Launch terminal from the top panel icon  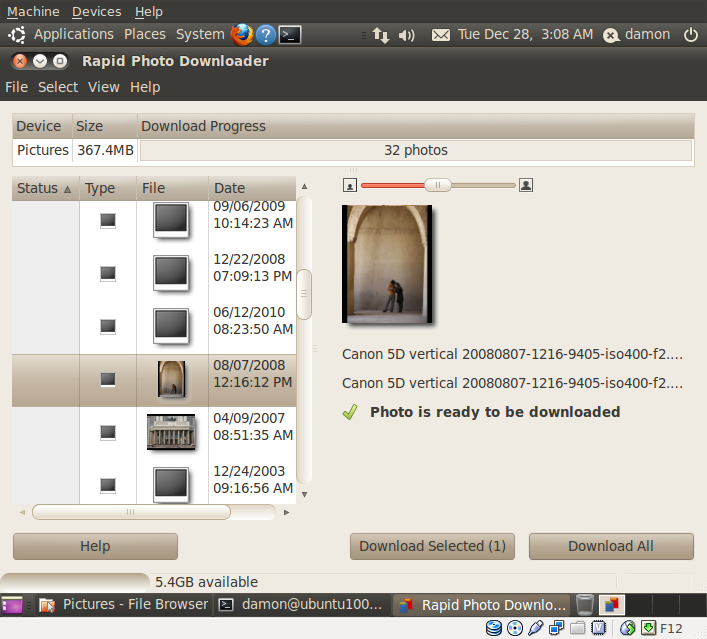coord(290,35)
